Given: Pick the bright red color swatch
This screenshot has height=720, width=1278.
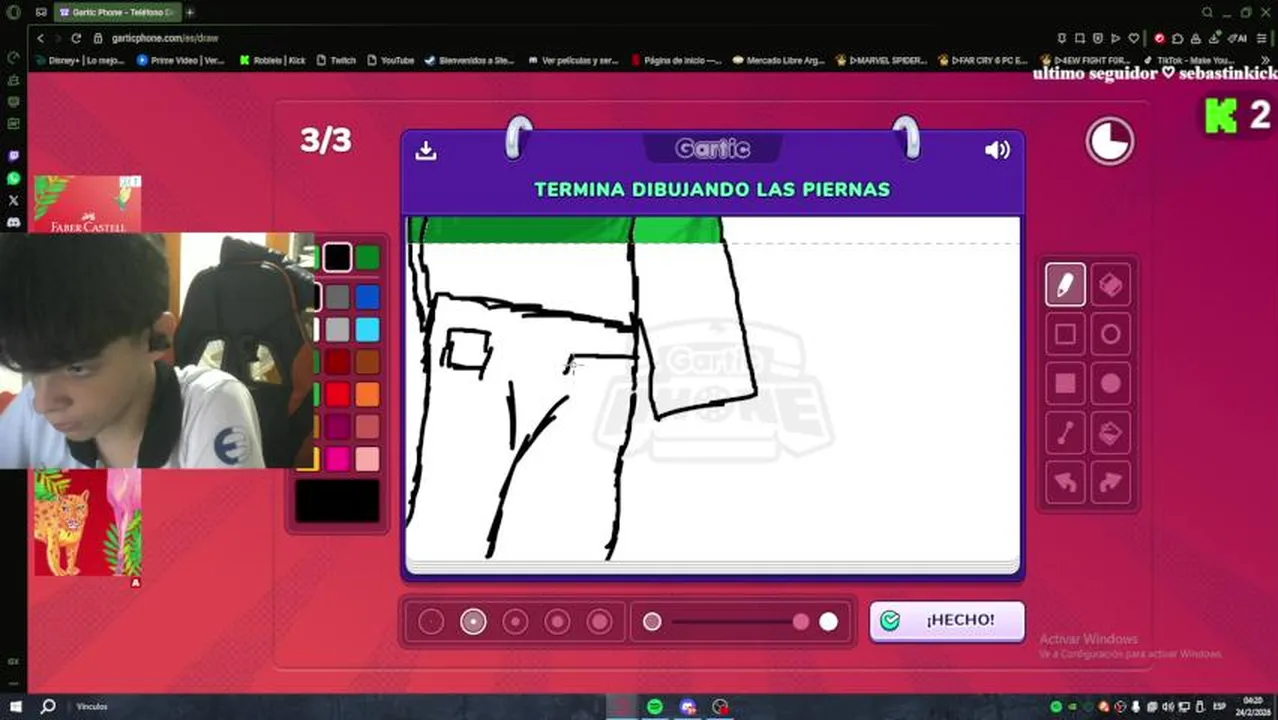Looking at the screenshot, I should click(337, 394).
